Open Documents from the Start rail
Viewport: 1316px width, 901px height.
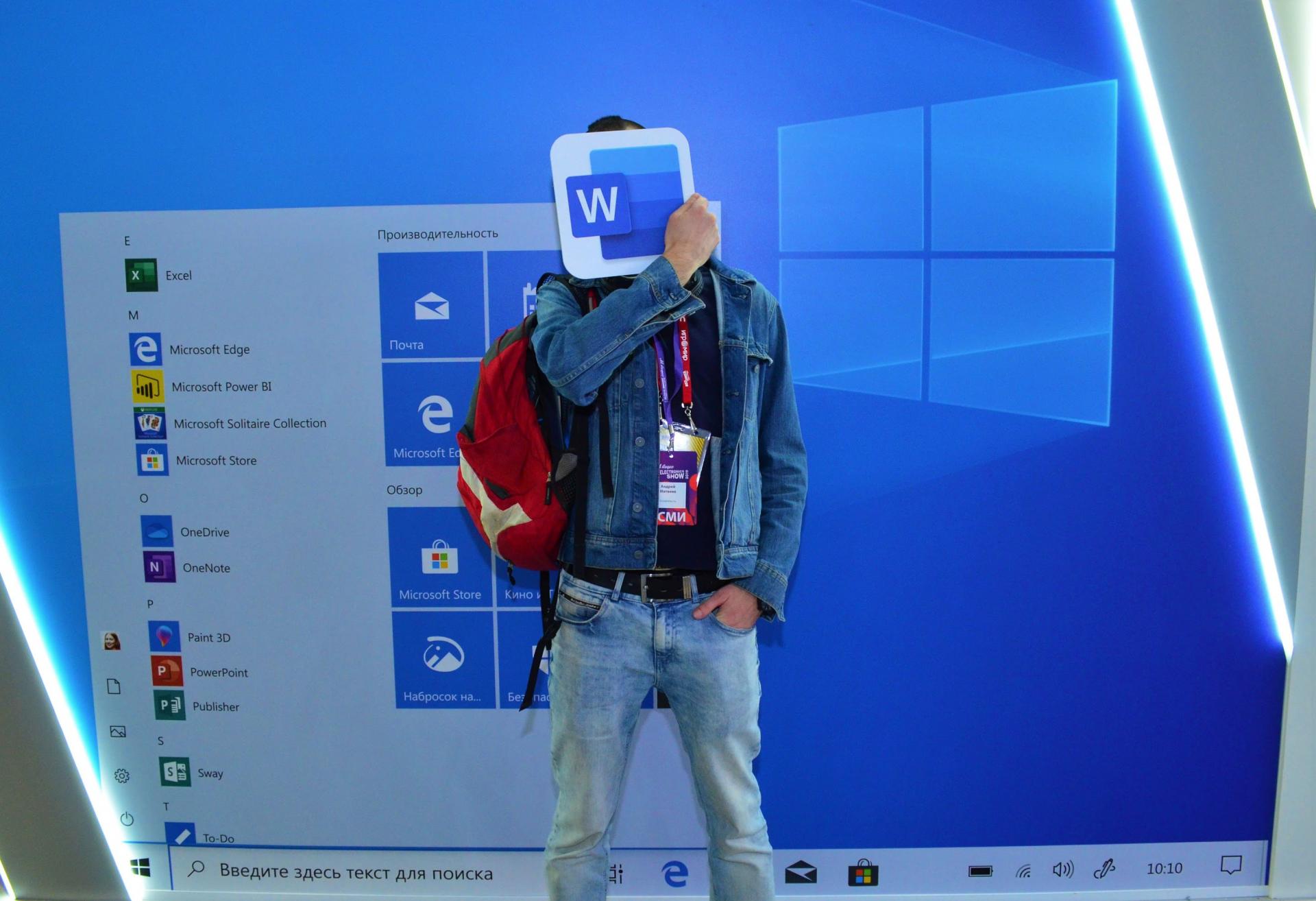point(114,686)
